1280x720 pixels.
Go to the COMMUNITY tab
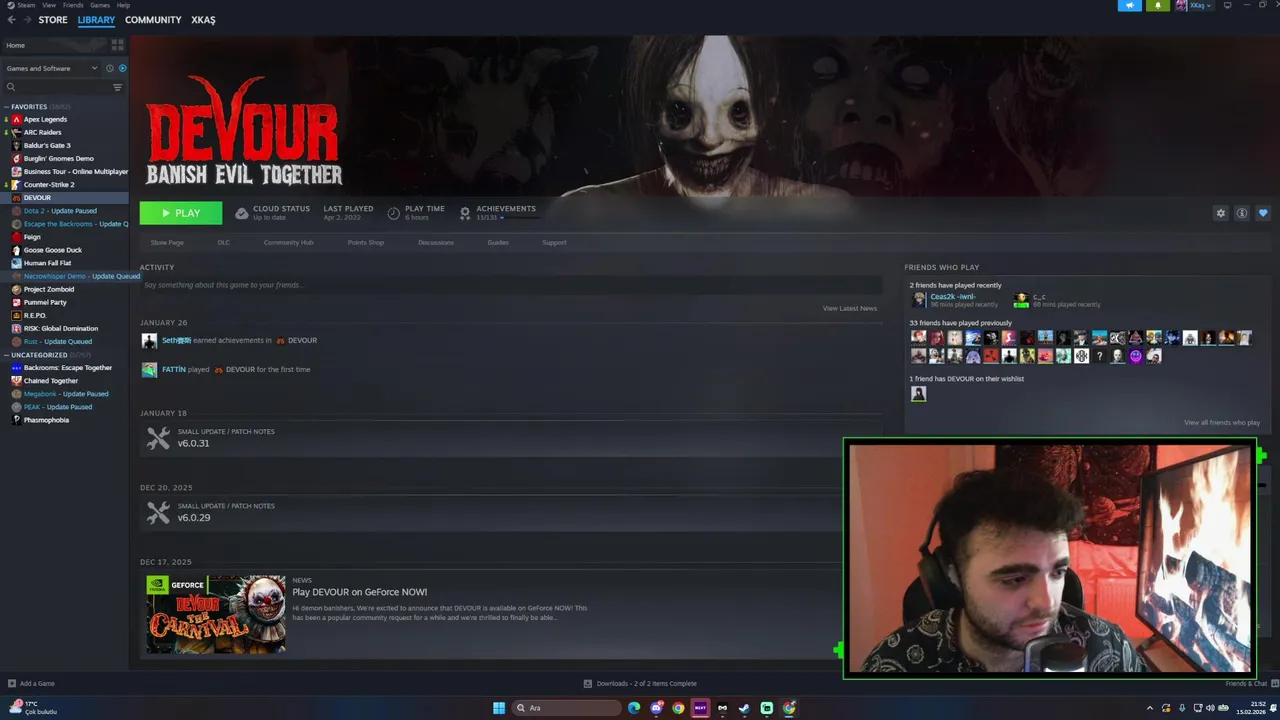[x=153, y=20]
